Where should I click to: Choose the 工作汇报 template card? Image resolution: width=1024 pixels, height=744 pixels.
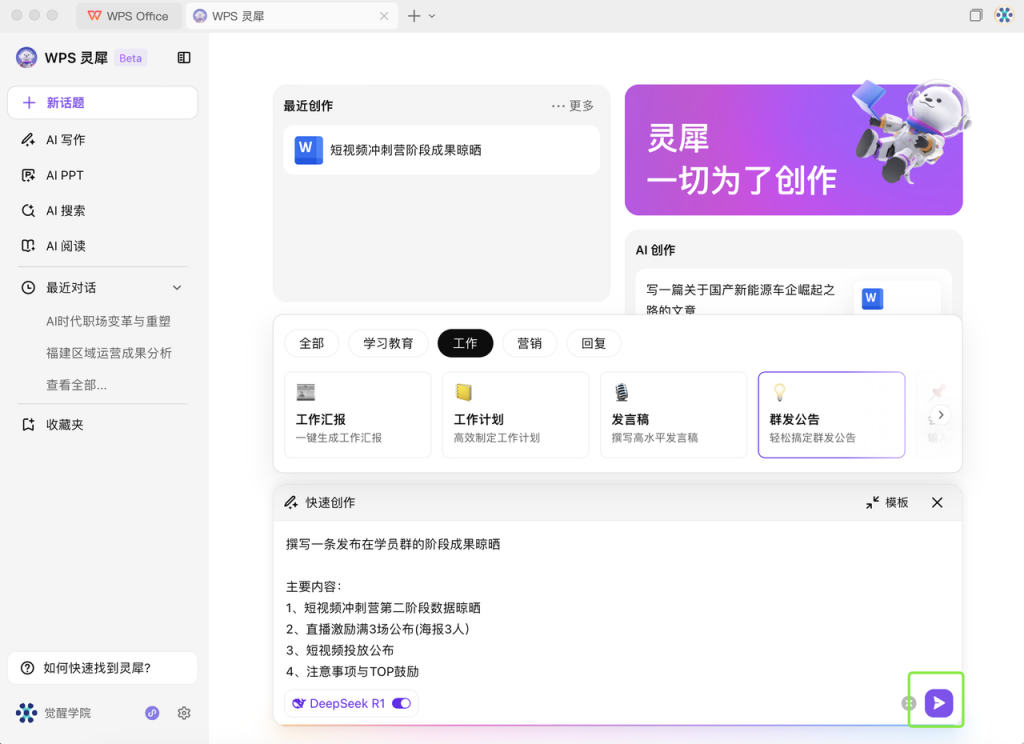click(358, 415)
